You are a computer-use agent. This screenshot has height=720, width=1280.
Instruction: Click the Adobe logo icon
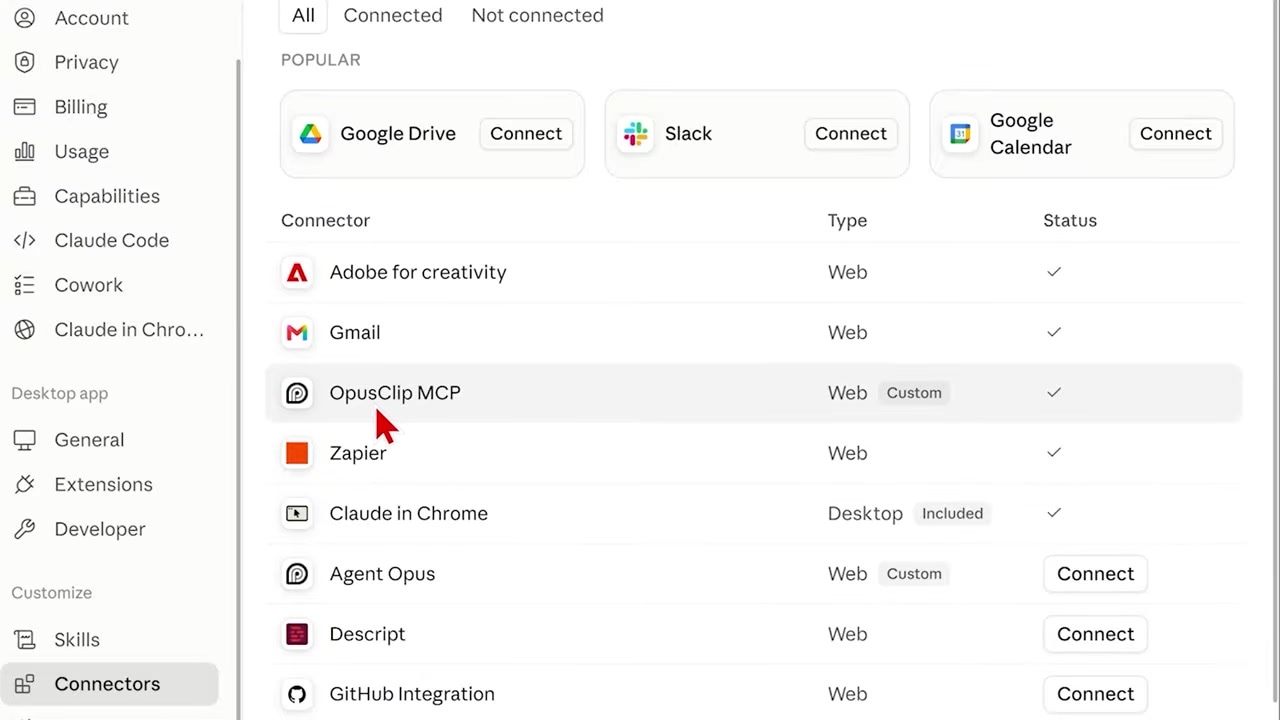click(x=297, y=272)
